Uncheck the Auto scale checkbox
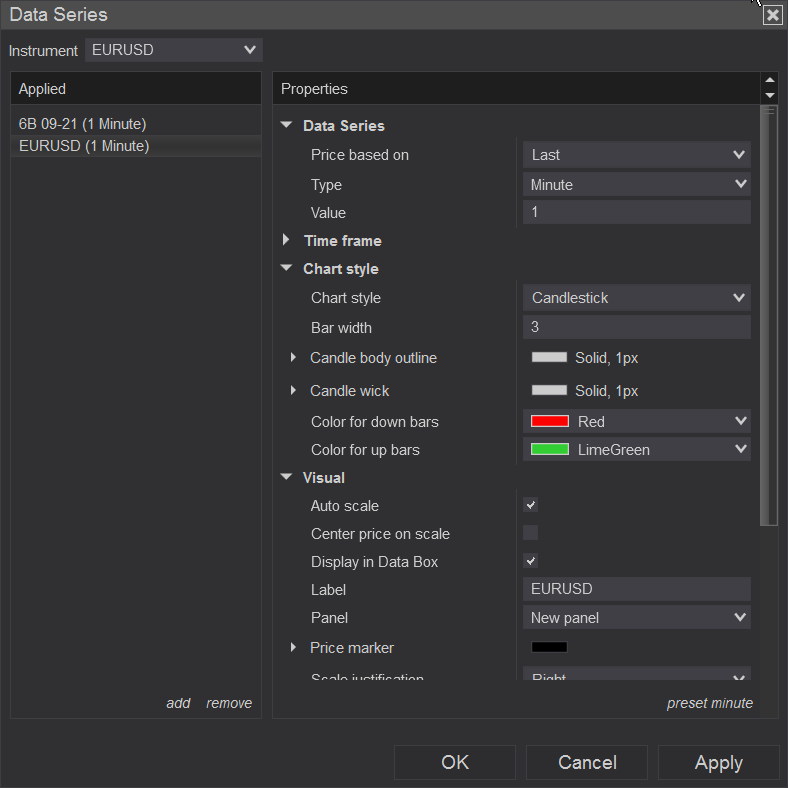The image size is (788, 788). pyautogui.click(x=531, y=505)
